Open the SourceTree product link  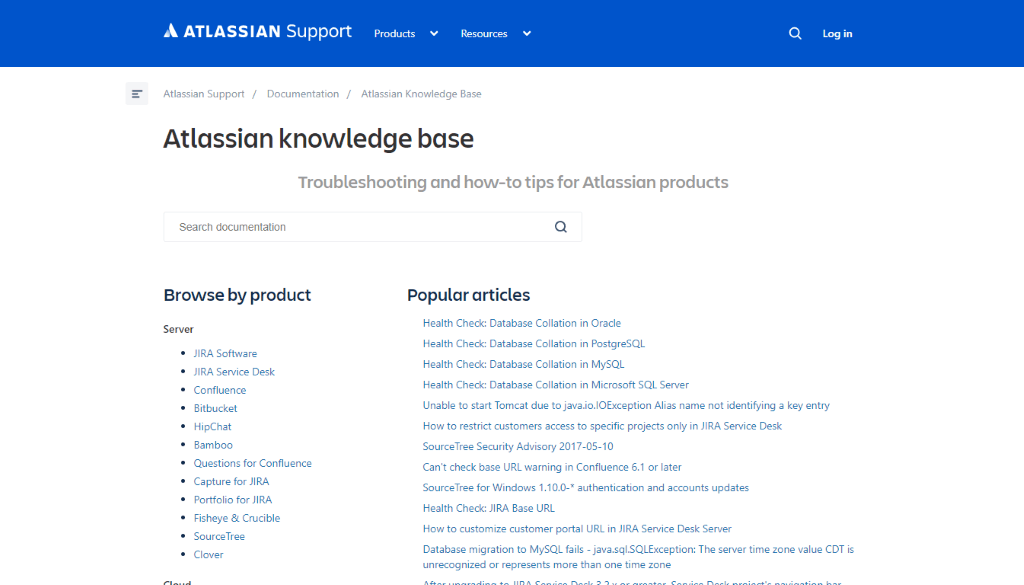[x=219, y=536]
